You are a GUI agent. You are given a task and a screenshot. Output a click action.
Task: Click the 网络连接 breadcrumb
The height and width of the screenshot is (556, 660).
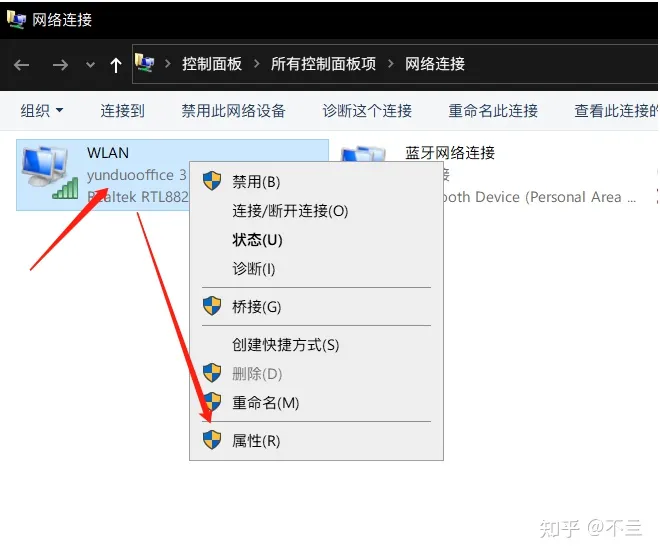point(435,64)
